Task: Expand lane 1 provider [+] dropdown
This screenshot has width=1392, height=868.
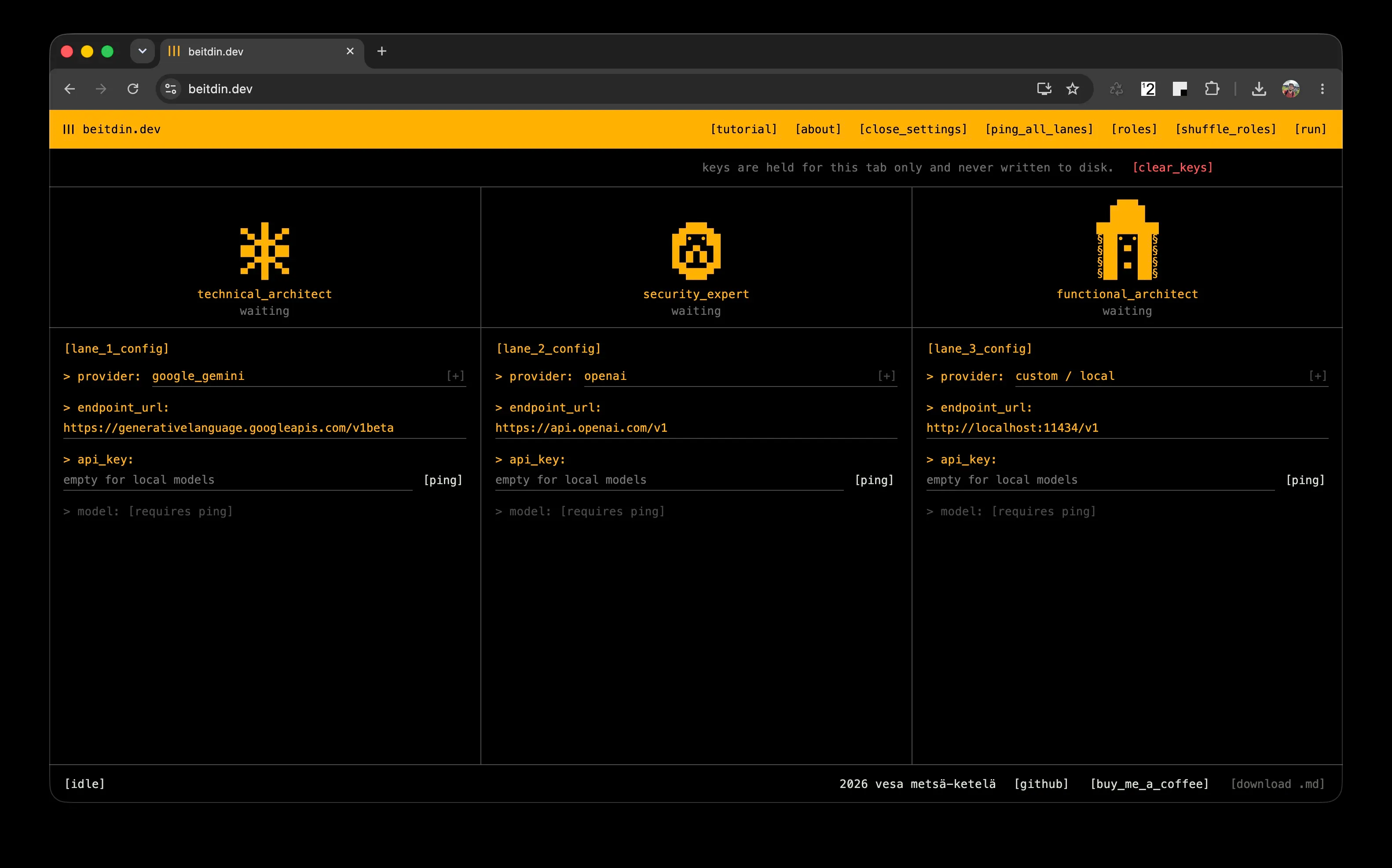Action: click(x=456, y=376)
